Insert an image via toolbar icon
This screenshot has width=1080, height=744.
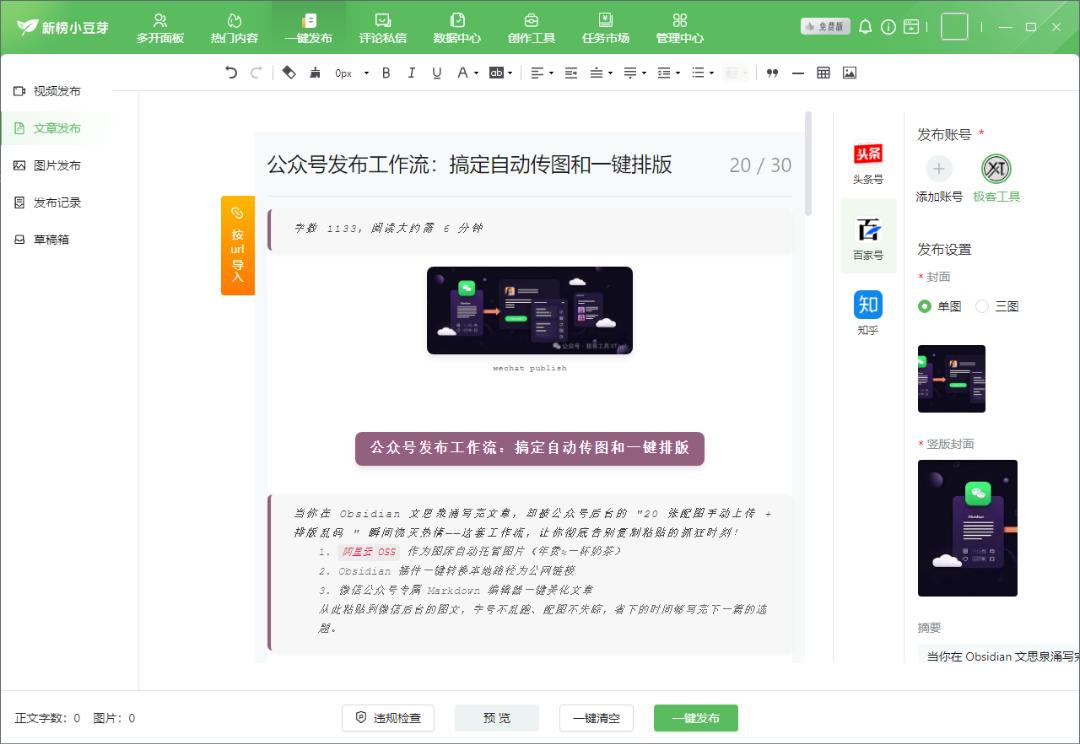click(849, 73)
